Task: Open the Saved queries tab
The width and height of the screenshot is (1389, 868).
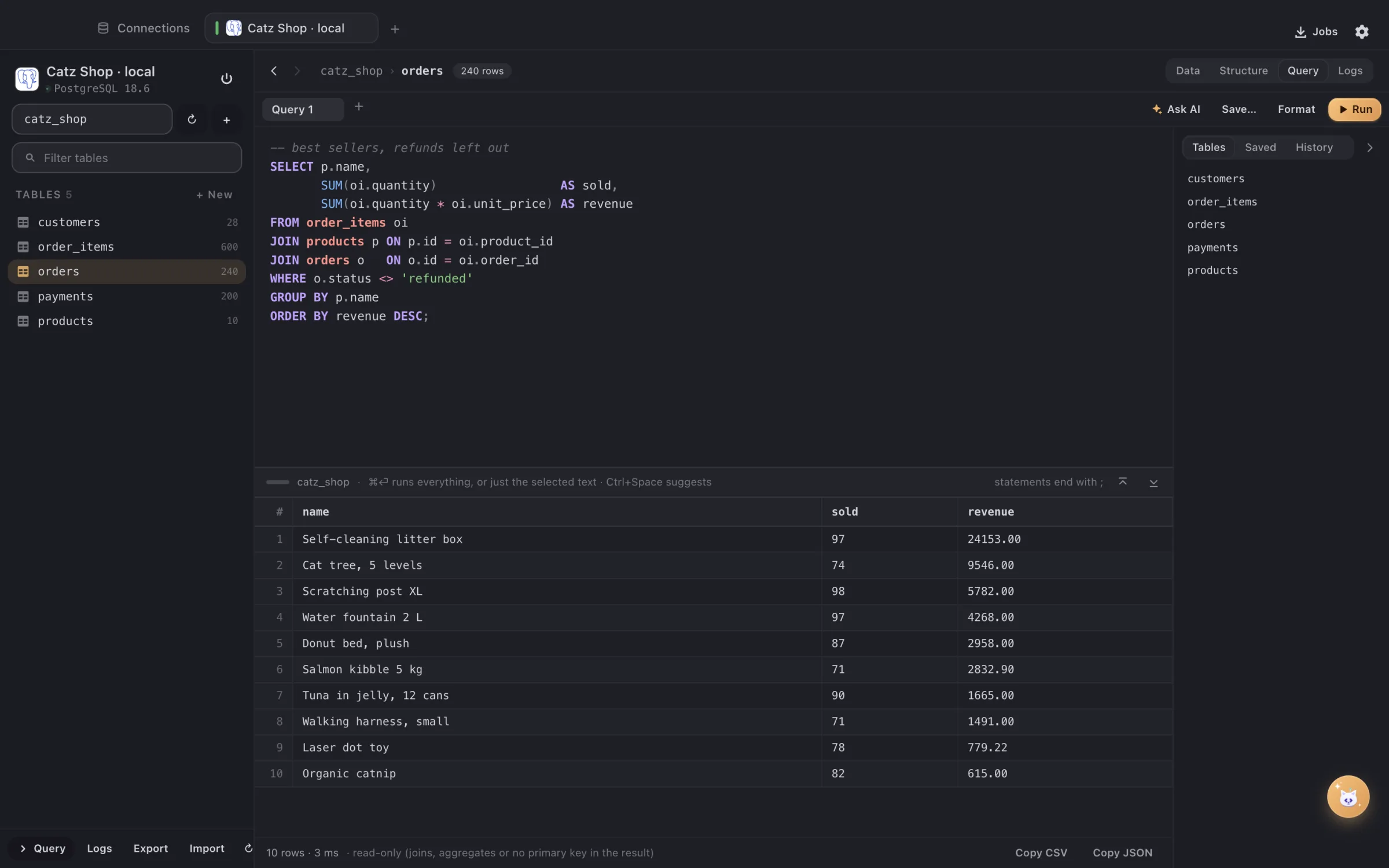Action: point(1260,148)
